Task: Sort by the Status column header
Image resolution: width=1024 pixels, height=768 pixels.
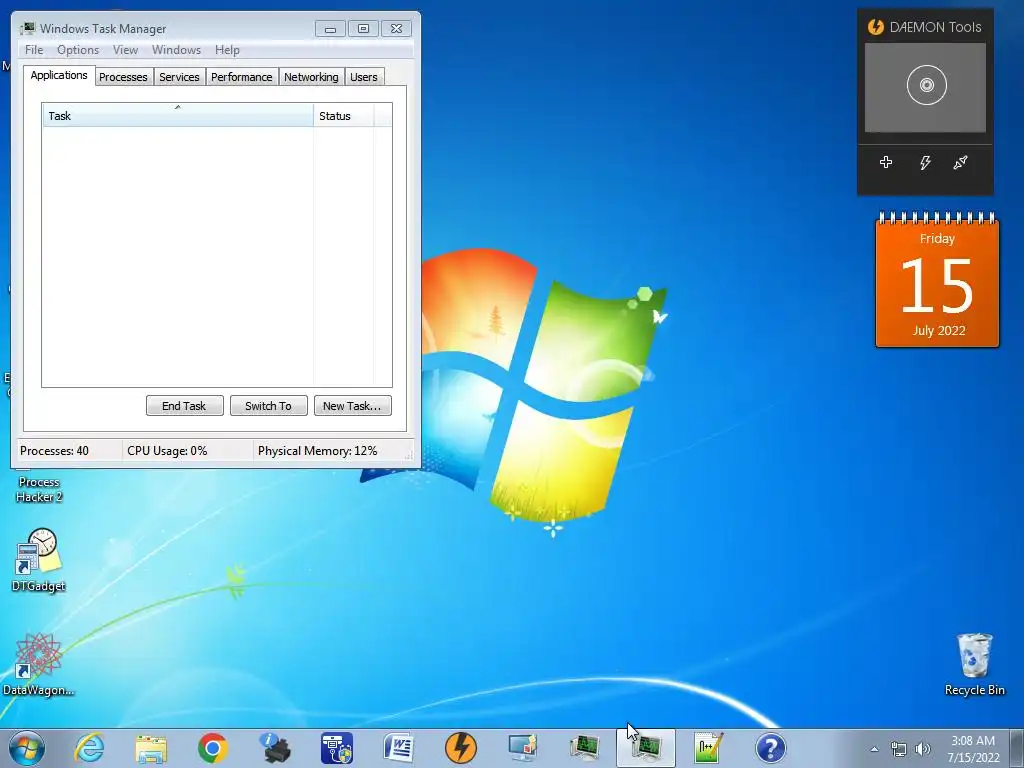Action: [344, 116]
